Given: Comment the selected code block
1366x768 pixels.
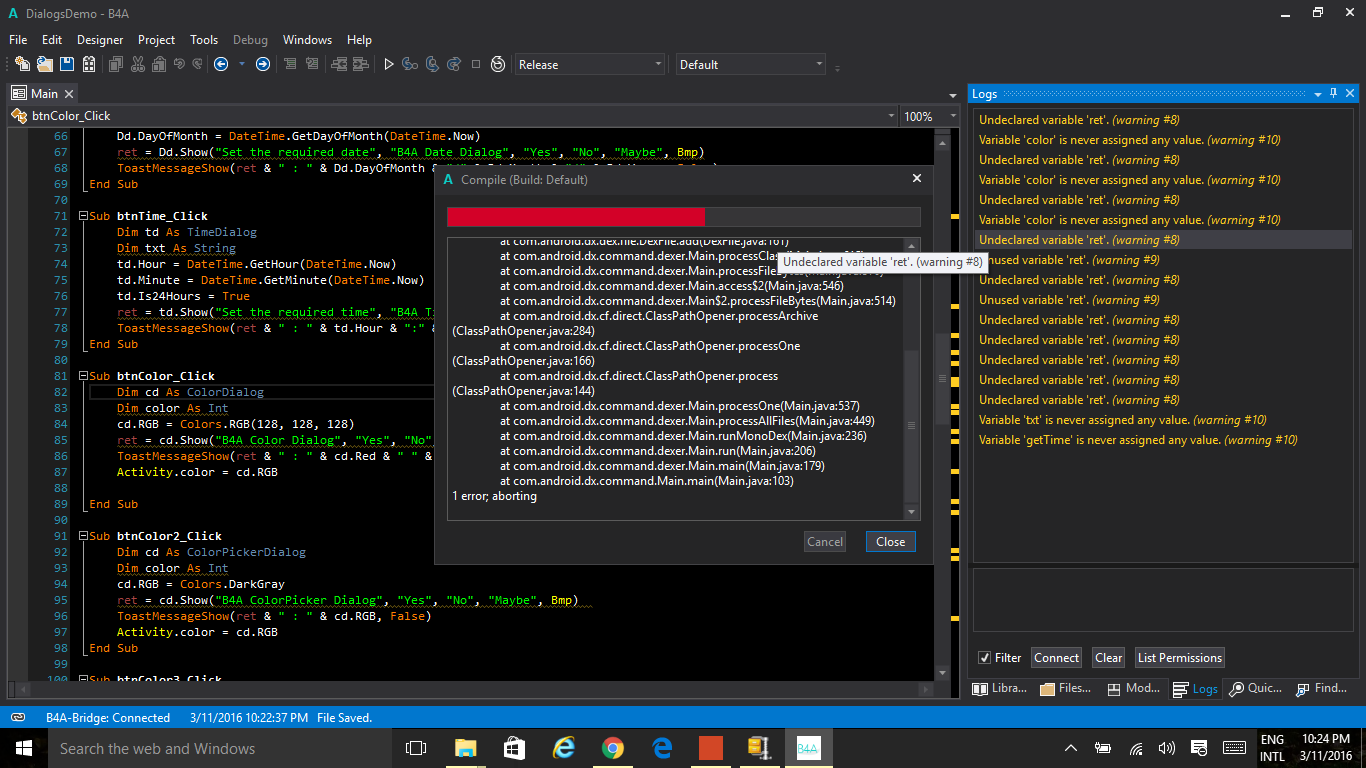Looking at the screenshot, I should [x=290, y=64].
